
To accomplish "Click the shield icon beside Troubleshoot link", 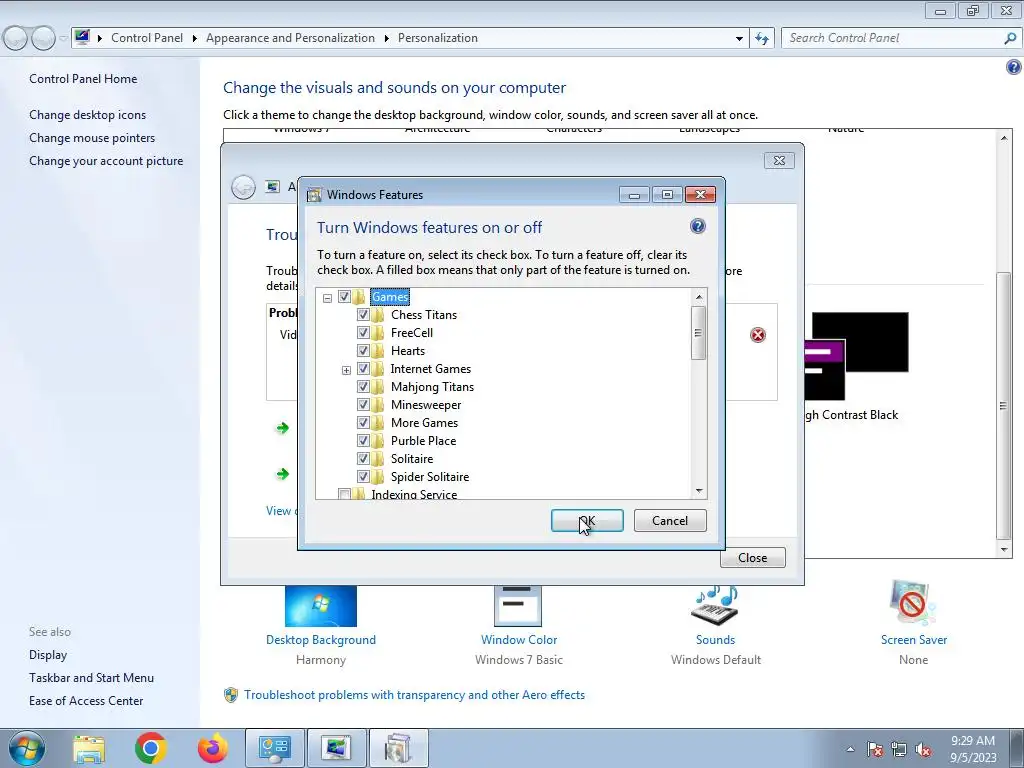I will point(231,695).
